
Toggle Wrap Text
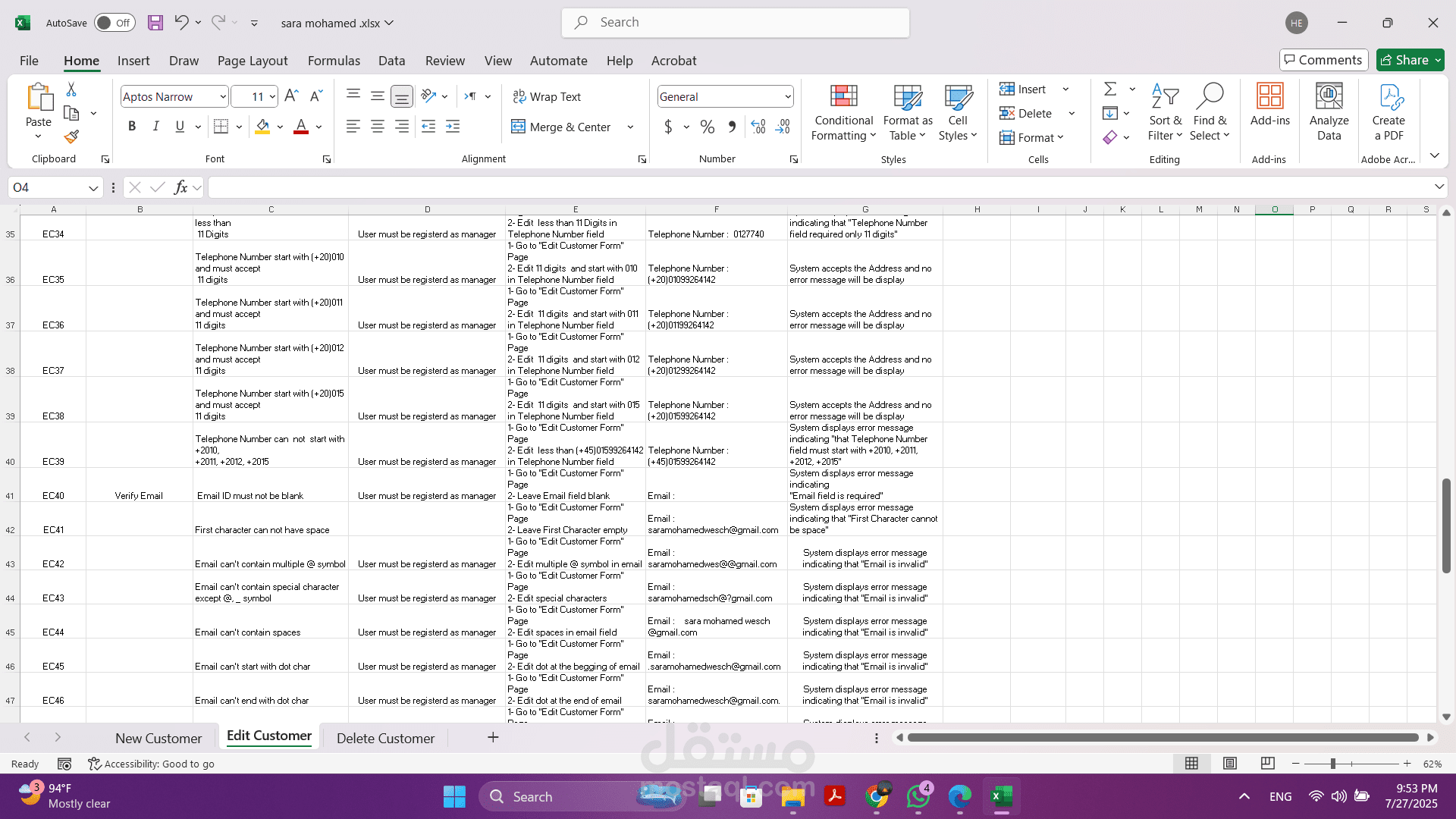click(x=547, y=97)
